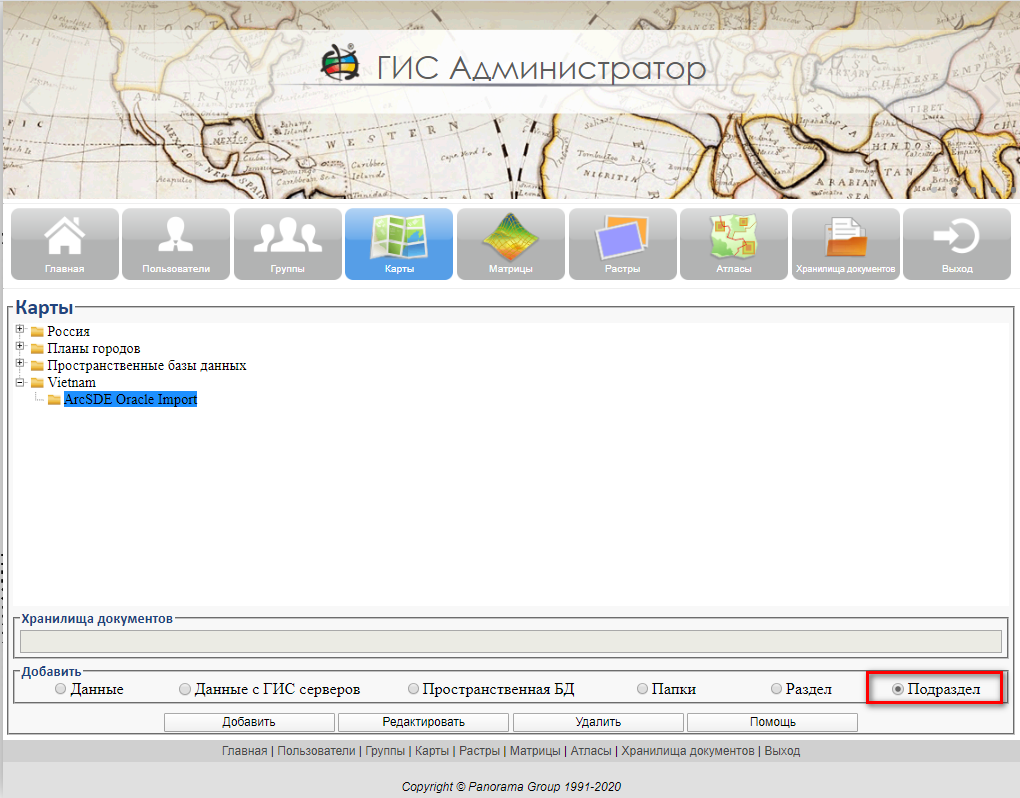The height and width of the screenshot is (798, 1020).
Task: Open the Группы groups icon
Action: (288, 243)
